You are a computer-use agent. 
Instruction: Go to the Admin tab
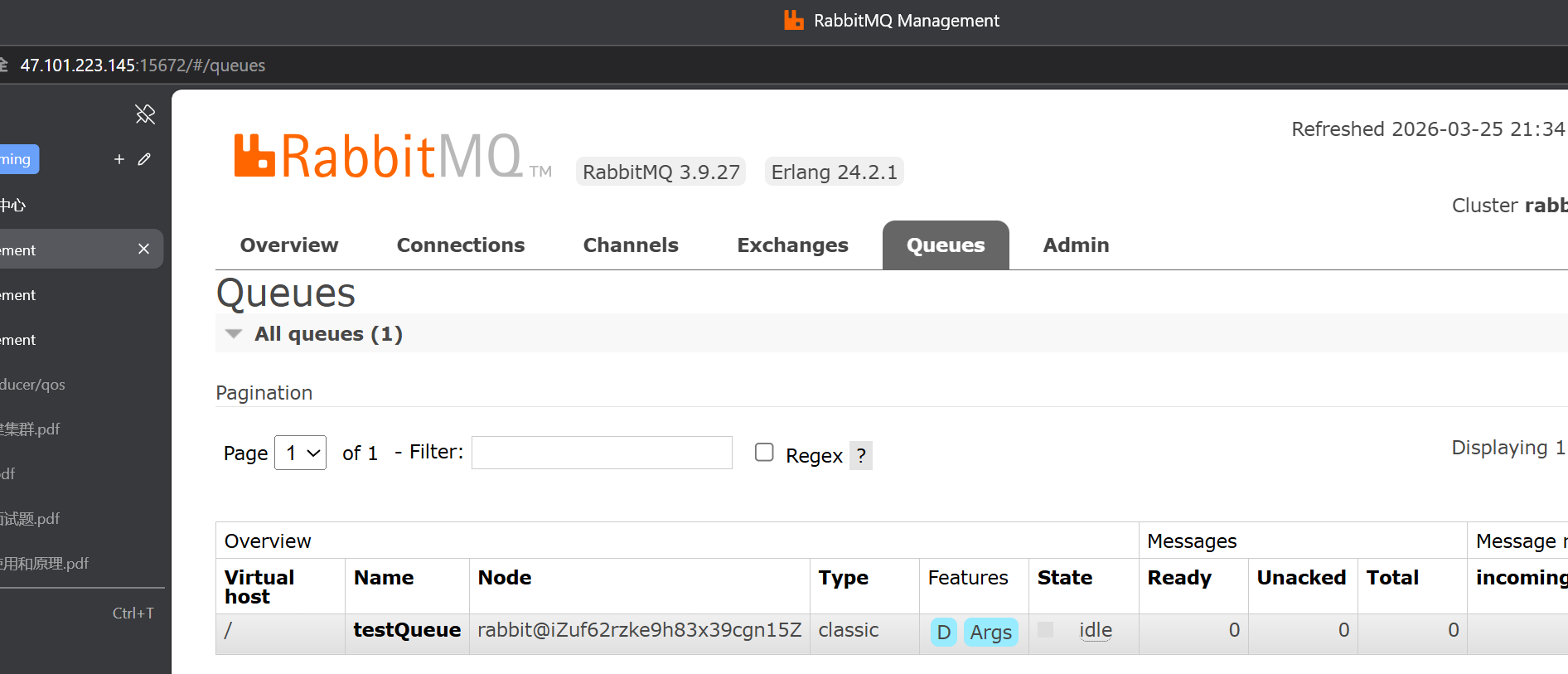point(1076,245)
